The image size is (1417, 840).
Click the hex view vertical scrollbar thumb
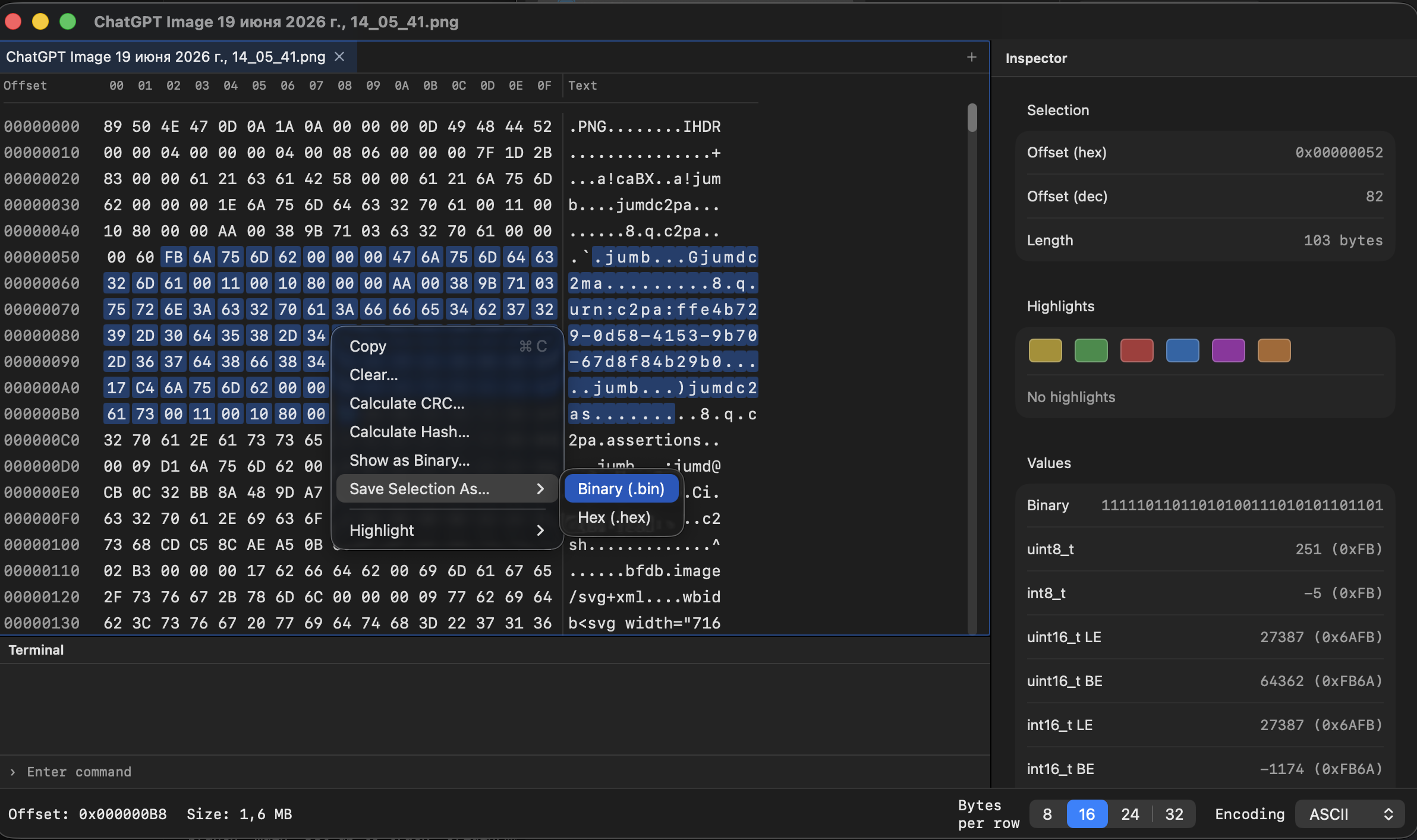tap(972, 118)
